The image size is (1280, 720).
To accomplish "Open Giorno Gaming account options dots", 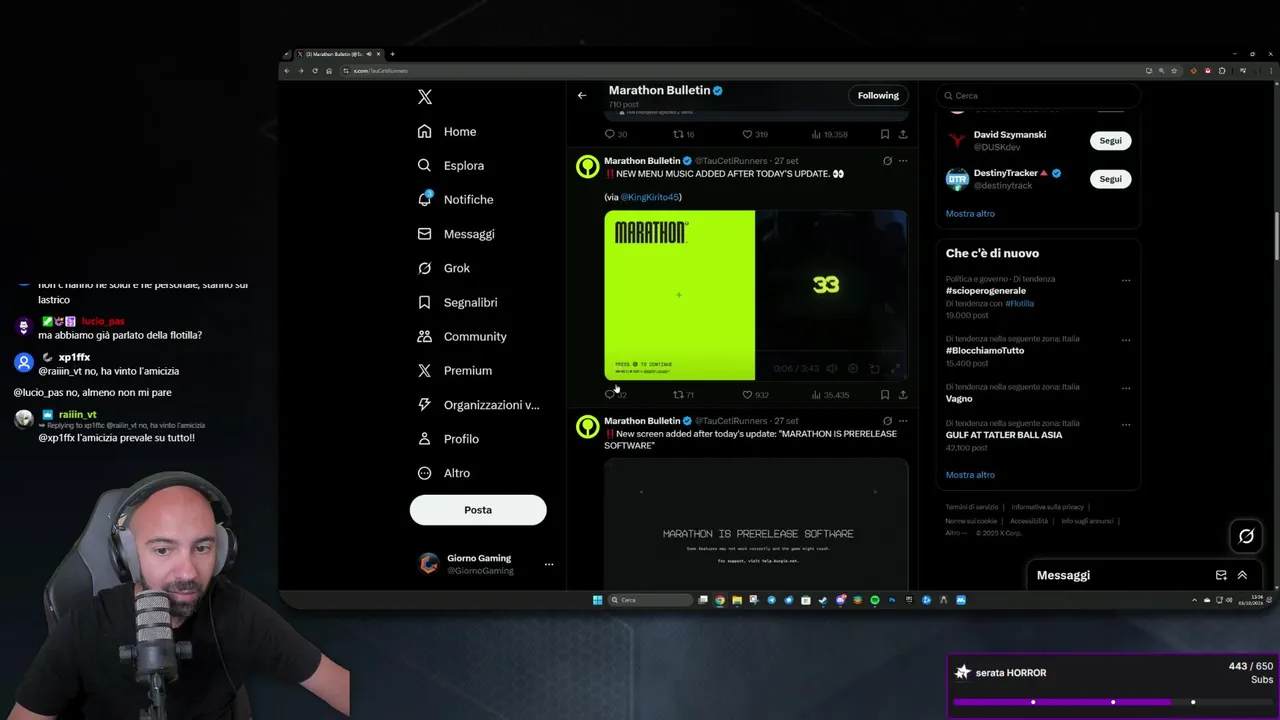I will coord(548,564).
